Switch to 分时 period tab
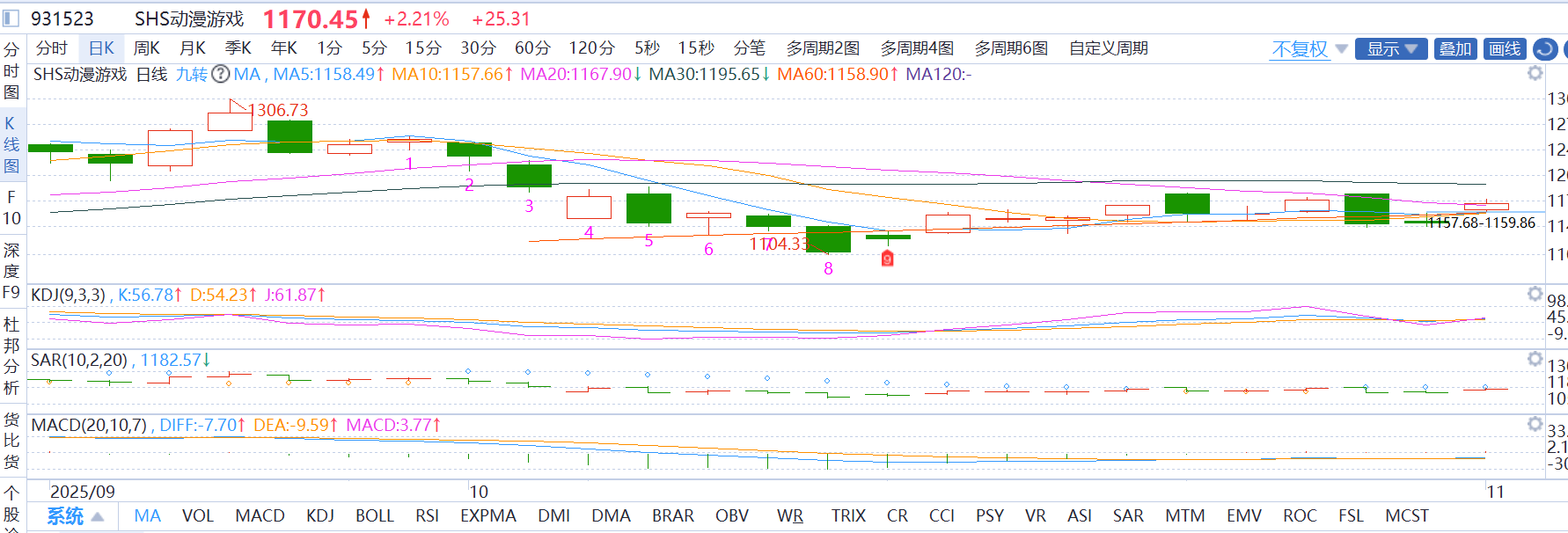This screenshot has height=533, width=1568. (52, 48)
